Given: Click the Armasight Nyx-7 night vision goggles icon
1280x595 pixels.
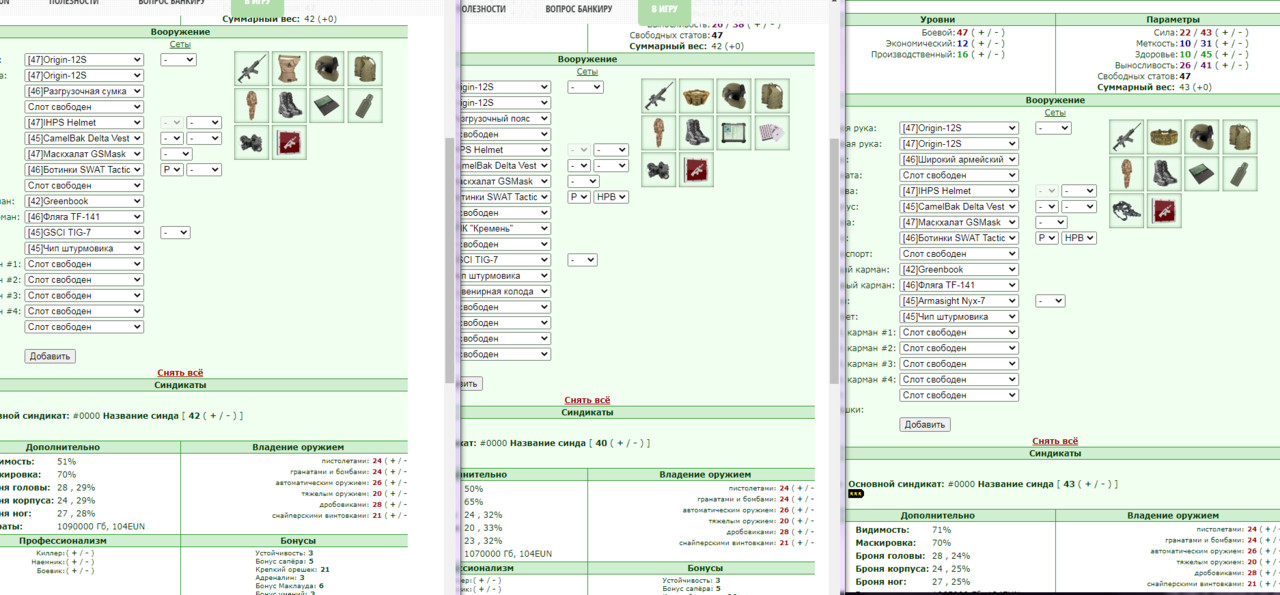Looking at the screenshot, I should tap(1126, 211).
